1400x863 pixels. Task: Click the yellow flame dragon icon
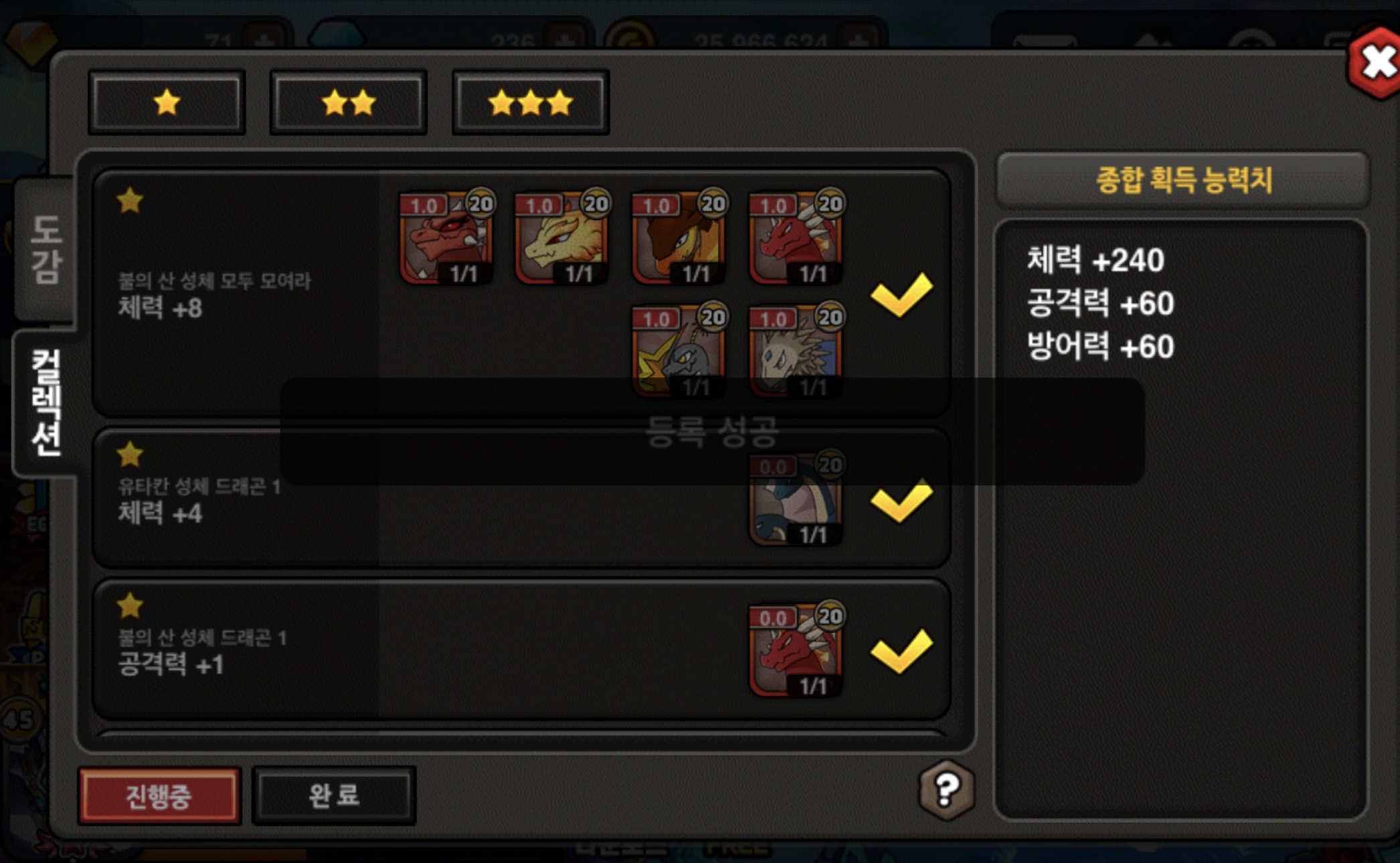tap(562, 237)
